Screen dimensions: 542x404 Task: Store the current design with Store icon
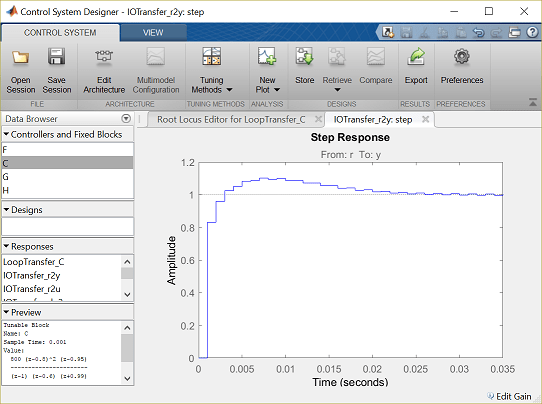pyautogui.click(x=304, y=56)
